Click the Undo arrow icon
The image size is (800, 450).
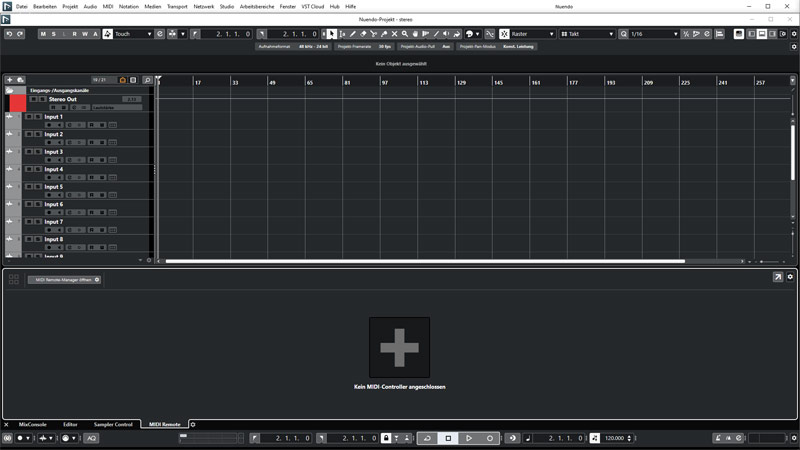(x=9, y=34)
